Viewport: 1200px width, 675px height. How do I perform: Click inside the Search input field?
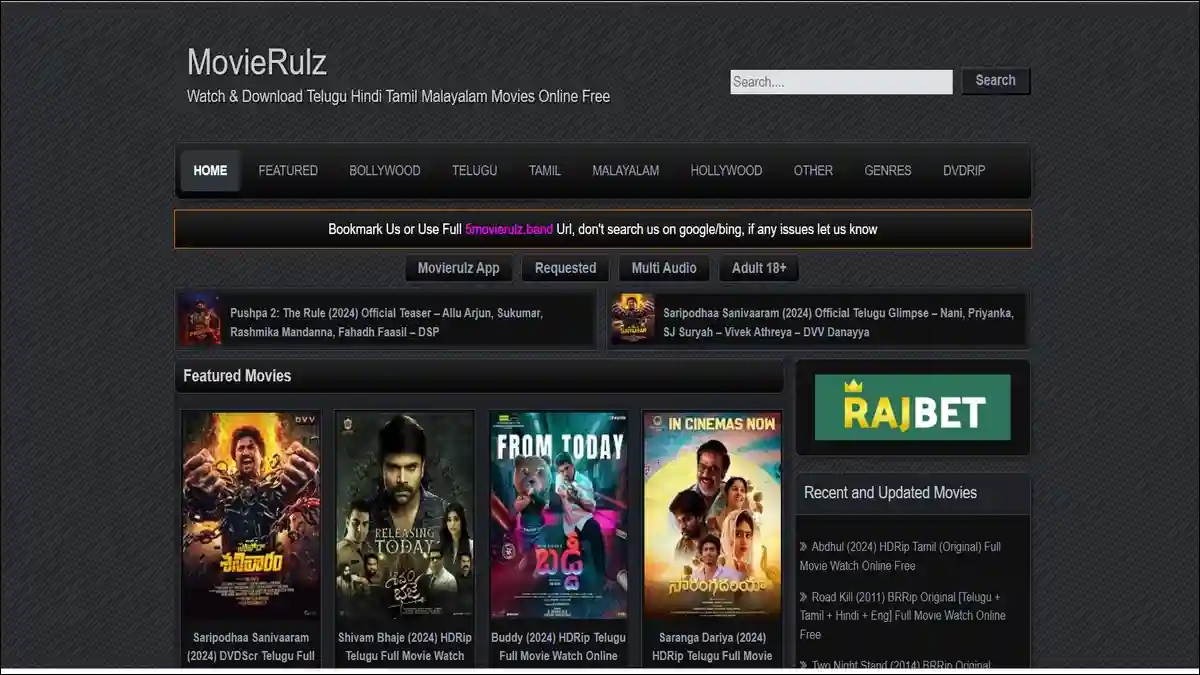840,81
